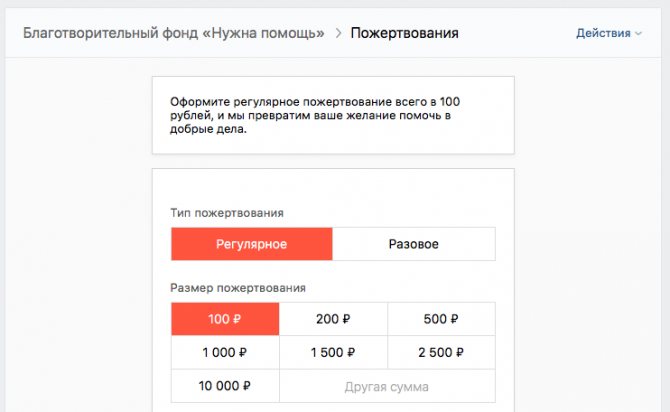Click the ₽ symbol in the 10 000 button
Viewport: 670px width, 412px height.
(x=246, y=386)
